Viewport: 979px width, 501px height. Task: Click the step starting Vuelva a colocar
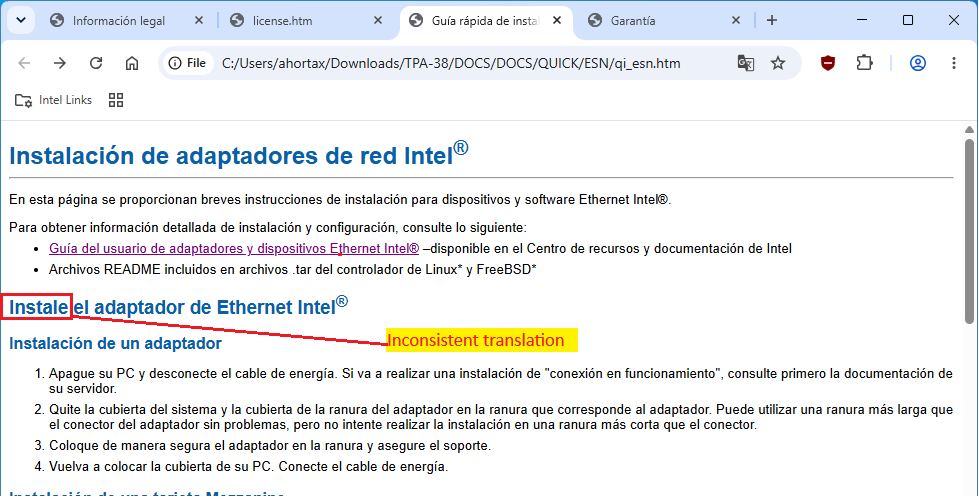point(248,467)
